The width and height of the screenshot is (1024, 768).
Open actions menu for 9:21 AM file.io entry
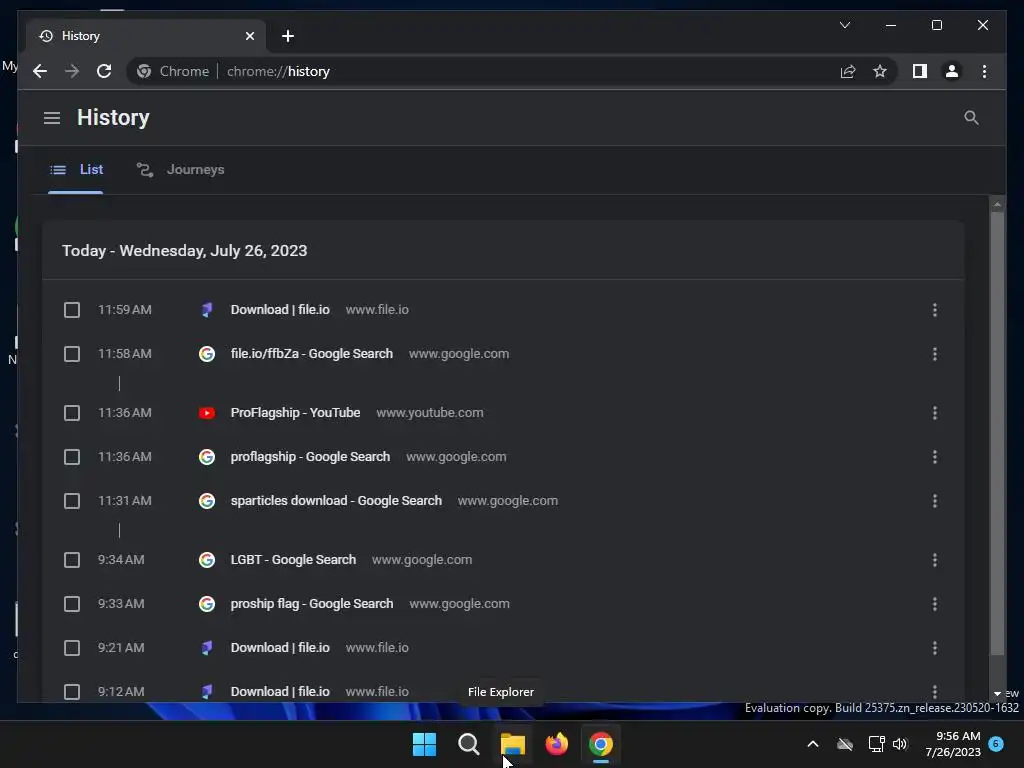pos(935,648)
